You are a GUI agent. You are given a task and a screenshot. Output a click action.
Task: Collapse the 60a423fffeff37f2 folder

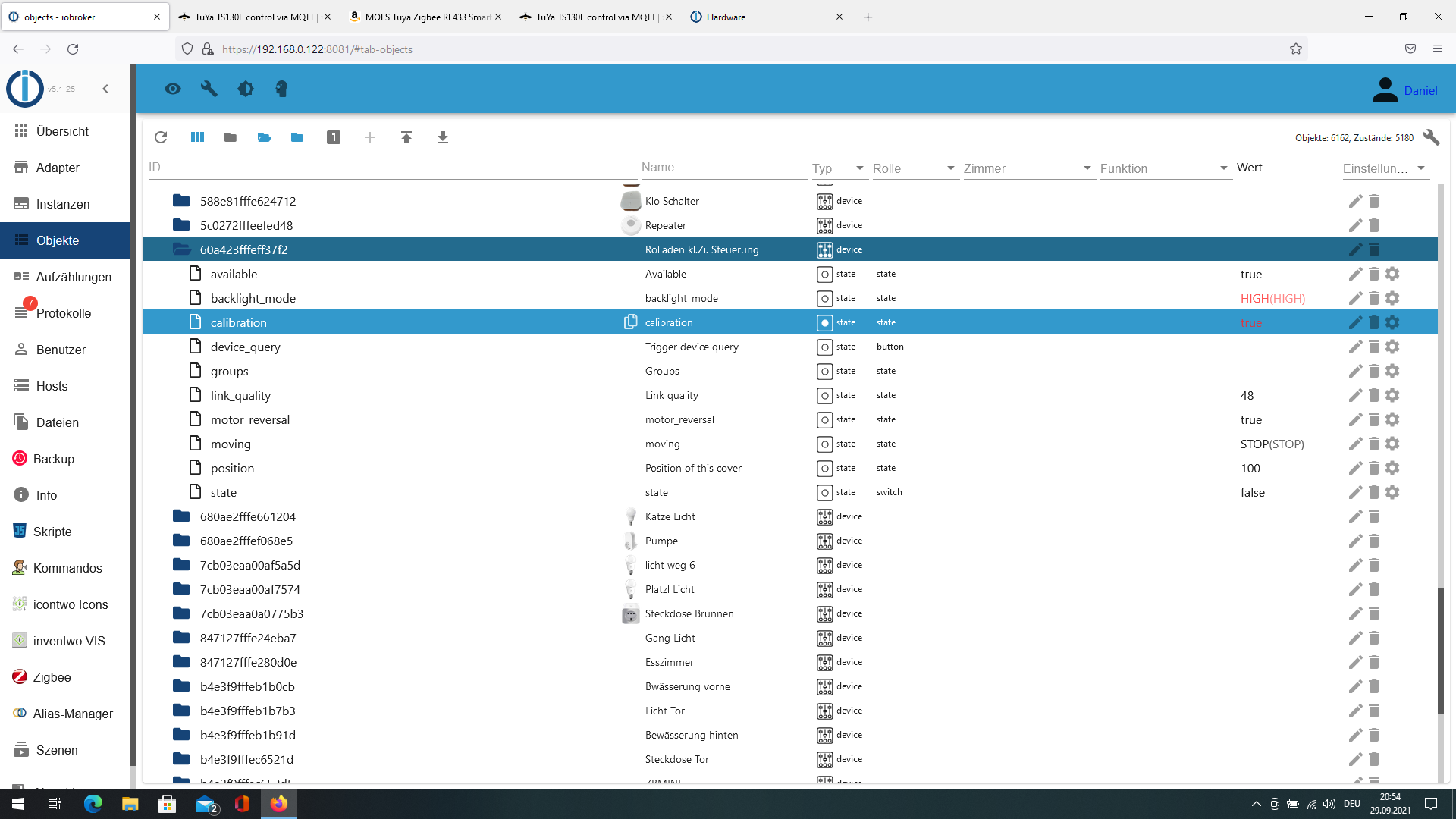coord(181,249)
